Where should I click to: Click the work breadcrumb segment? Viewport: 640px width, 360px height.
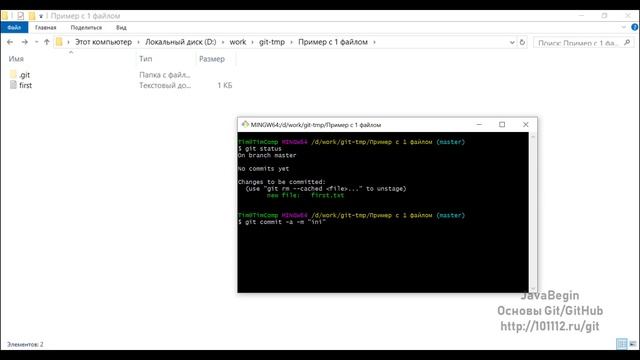tap(238, 42)
